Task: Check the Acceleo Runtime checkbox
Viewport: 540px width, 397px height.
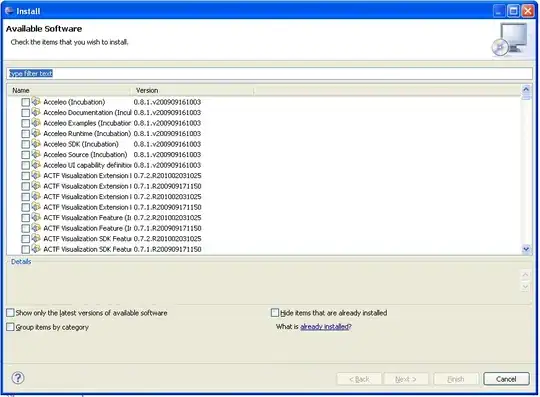Action: tap(25, 134)
